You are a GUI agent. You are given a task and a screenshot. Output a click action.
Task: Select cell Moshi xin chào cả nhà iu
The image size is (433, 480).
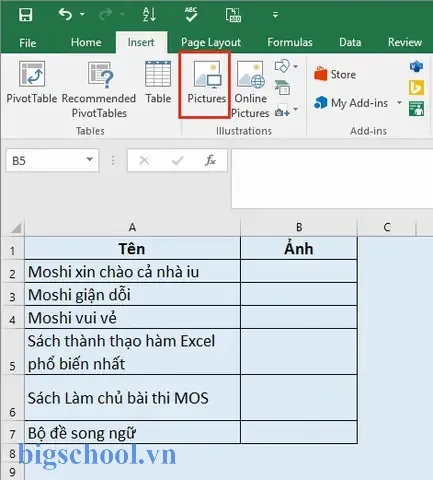132,272
